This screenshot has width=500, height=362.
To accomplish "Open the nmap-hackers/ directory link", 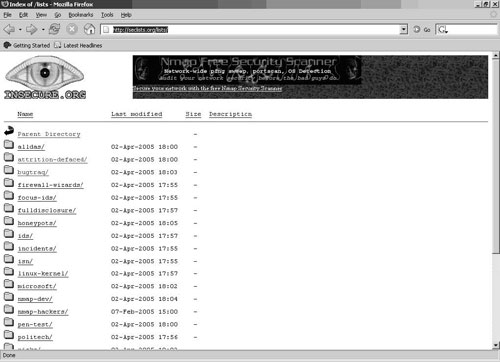I will (x=43, y=312).
